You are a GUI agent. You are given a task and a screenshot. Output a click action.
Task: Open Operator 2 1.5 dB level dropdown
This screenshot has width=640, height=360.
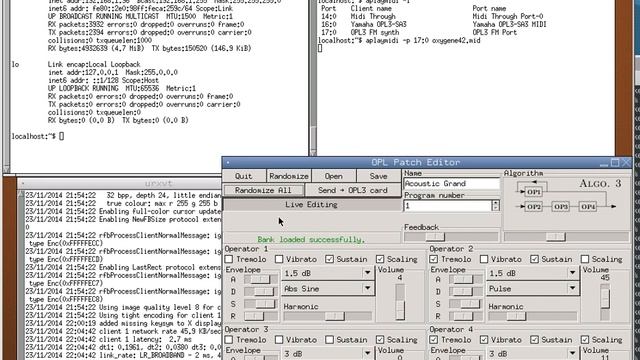coord(533,273)
